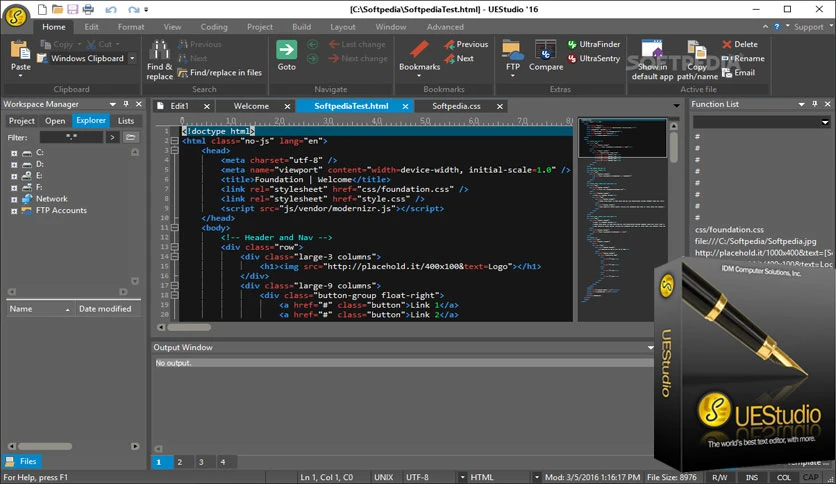Click the Open folder icon in title bar
The width and height of the screenshot is (836, 484).
pos(57,9)
